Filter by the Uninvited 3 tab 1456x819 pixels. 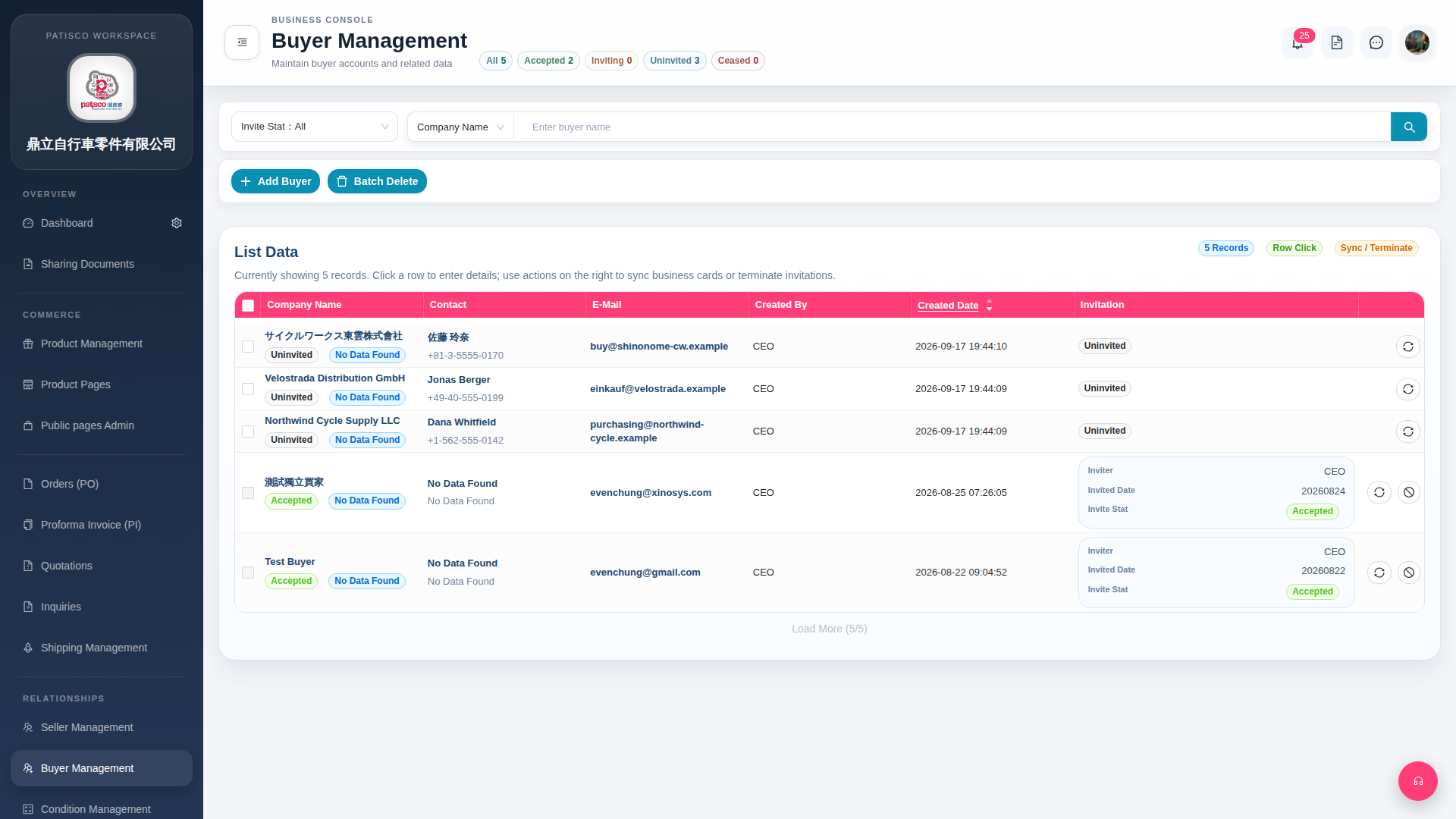pos(675,61)
